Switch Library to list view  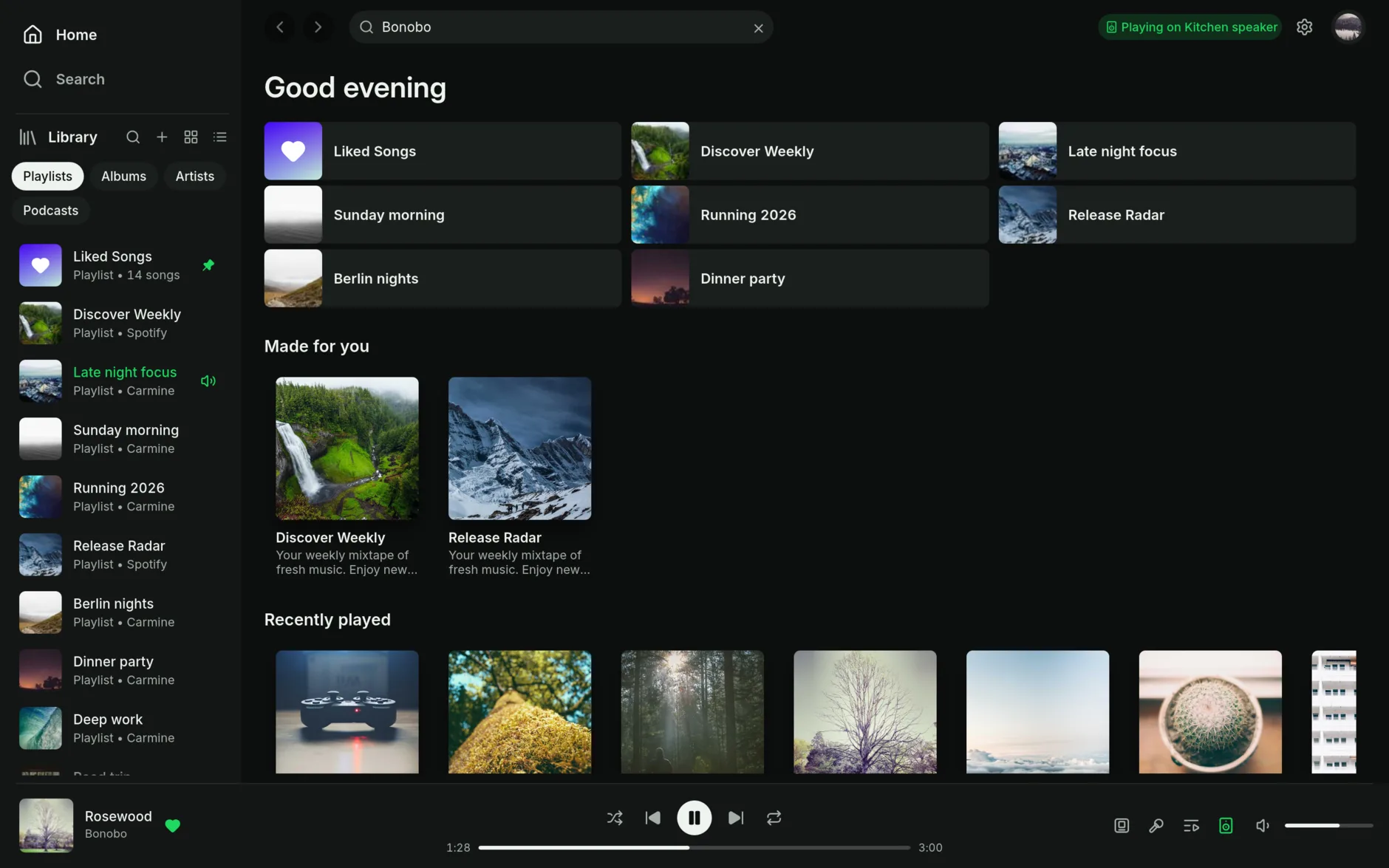coord(220,137)
